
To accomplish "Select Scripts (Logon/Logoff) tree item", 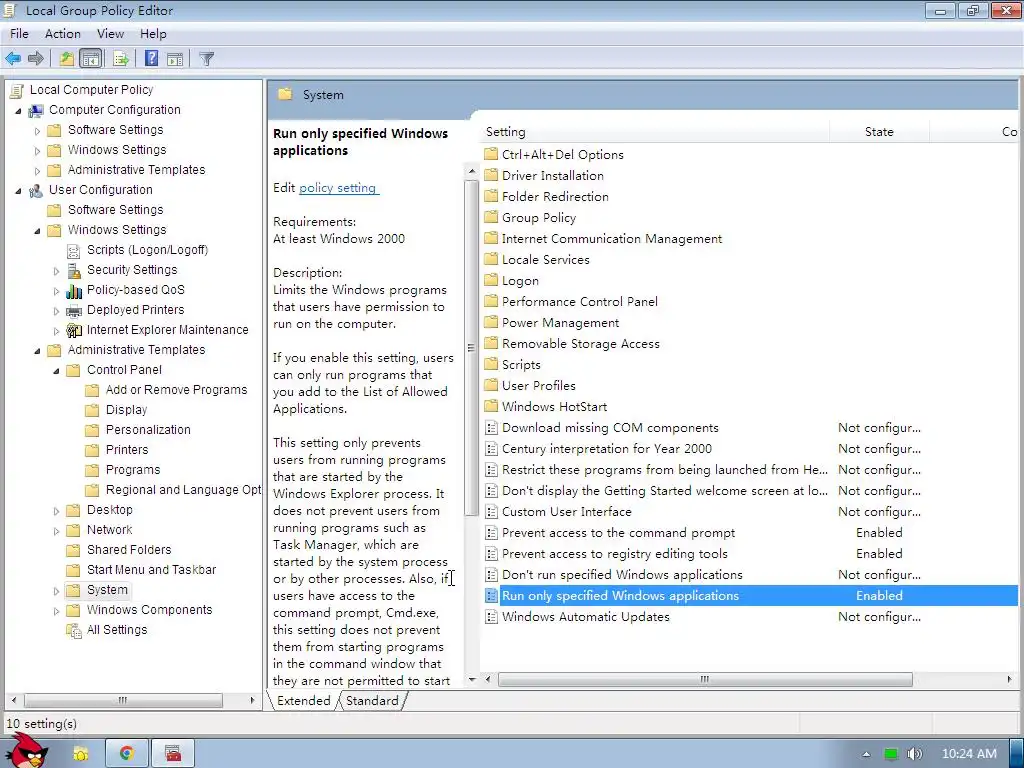I will tap(147, 250).
